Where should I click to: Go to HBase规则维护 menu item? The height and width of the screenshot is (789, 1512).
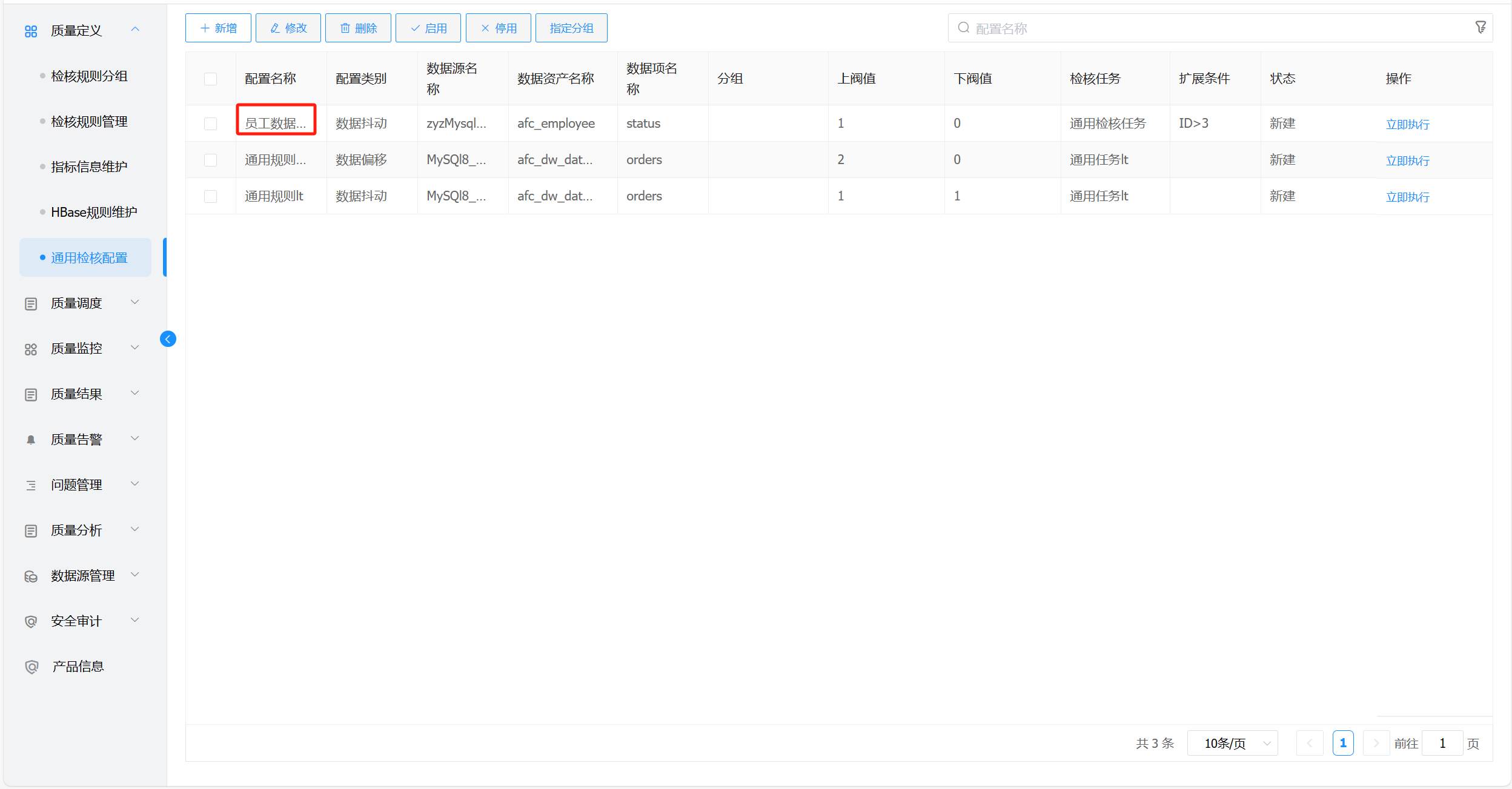[94, 213]
